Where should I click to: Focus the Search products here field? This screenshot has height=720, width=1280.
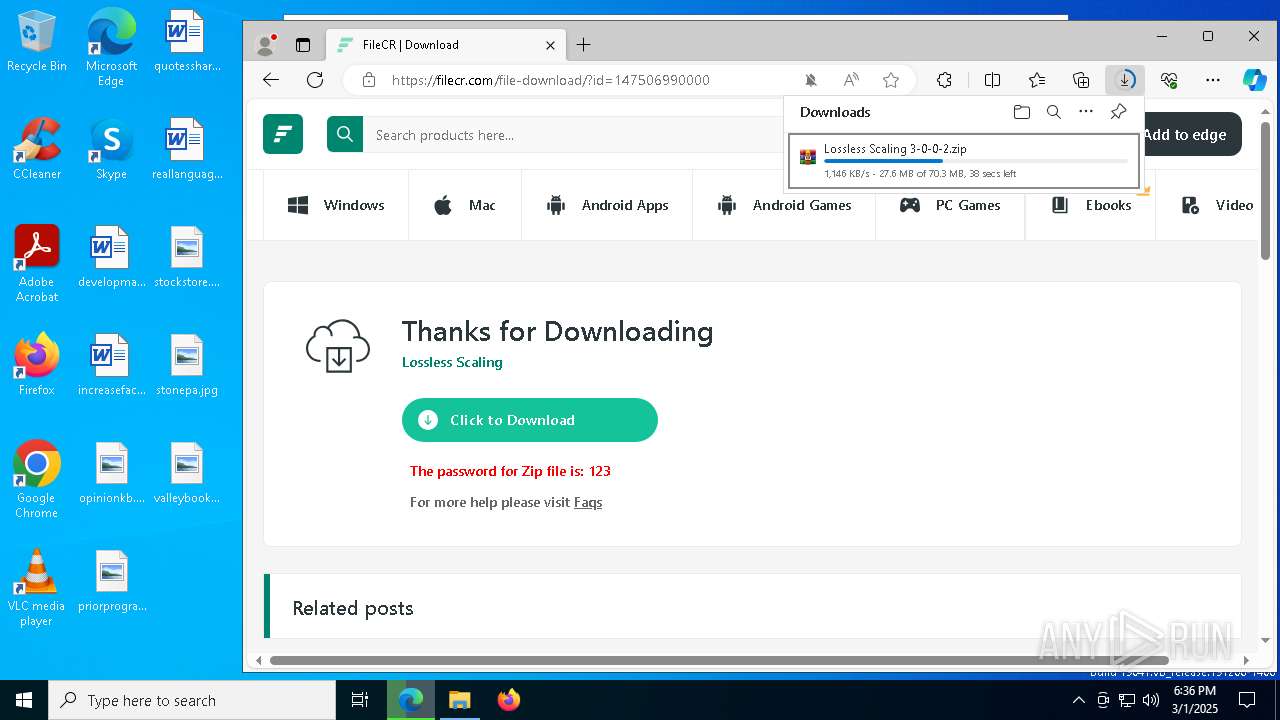(x=573, y=135)
